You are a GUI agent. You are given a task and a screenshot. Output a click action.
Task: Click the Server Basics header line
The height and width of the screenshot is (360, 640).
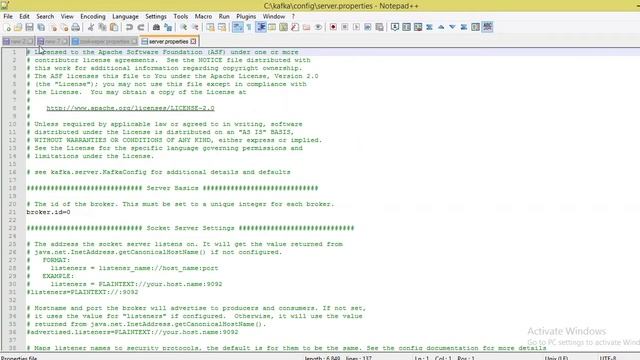[172, 188]
